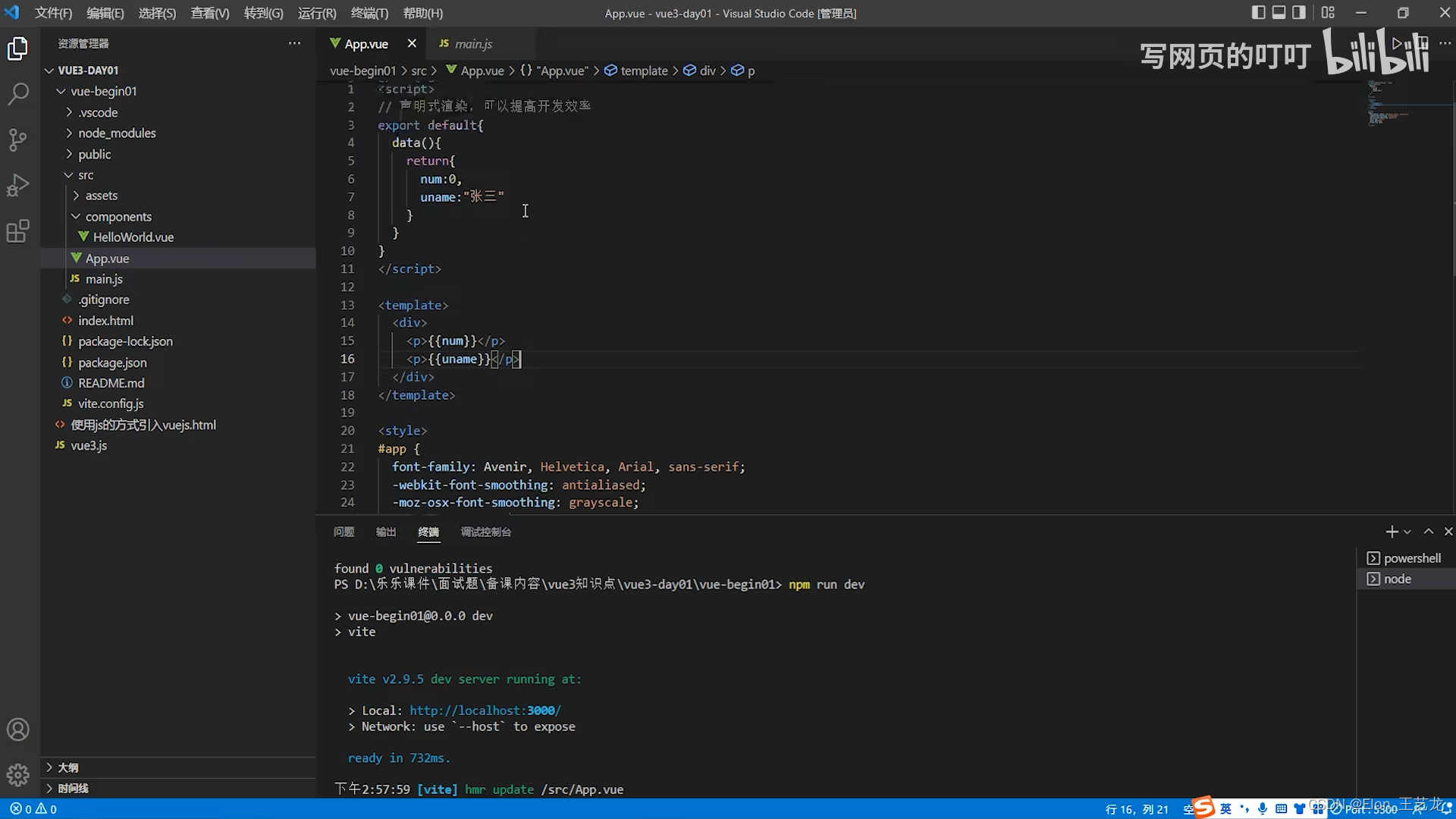Open the Explorer view in activity bar
The height and width of the screenshot is (819, 1456).
tap(17, 49)
